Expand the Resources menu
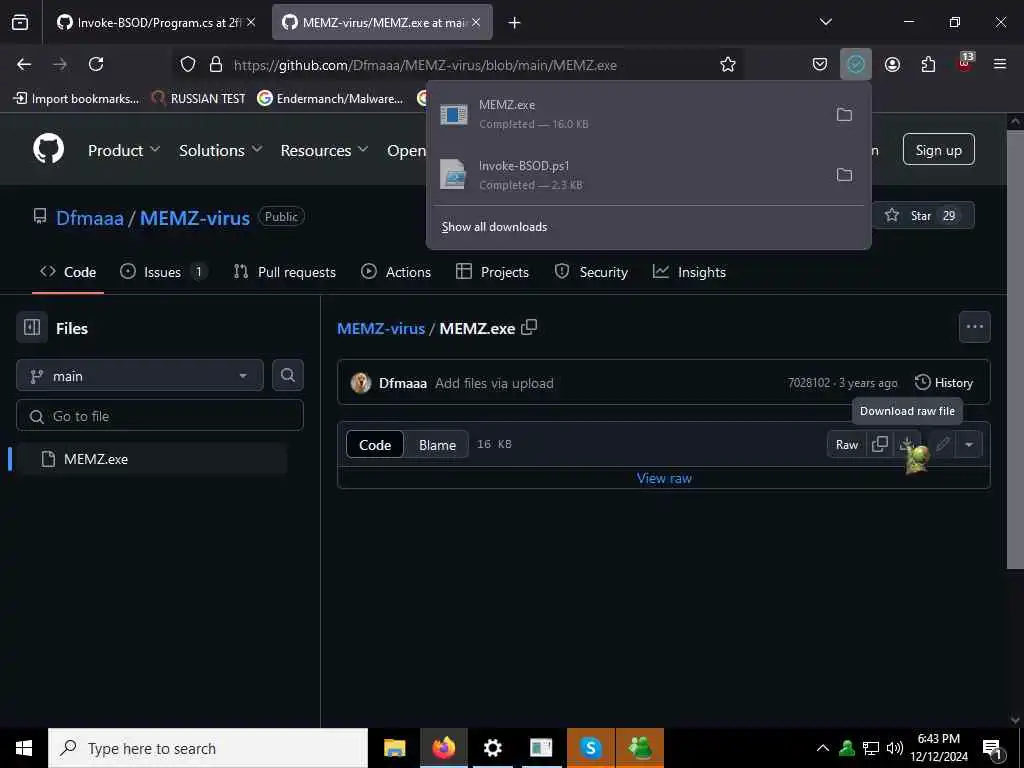 coord(325,150)
